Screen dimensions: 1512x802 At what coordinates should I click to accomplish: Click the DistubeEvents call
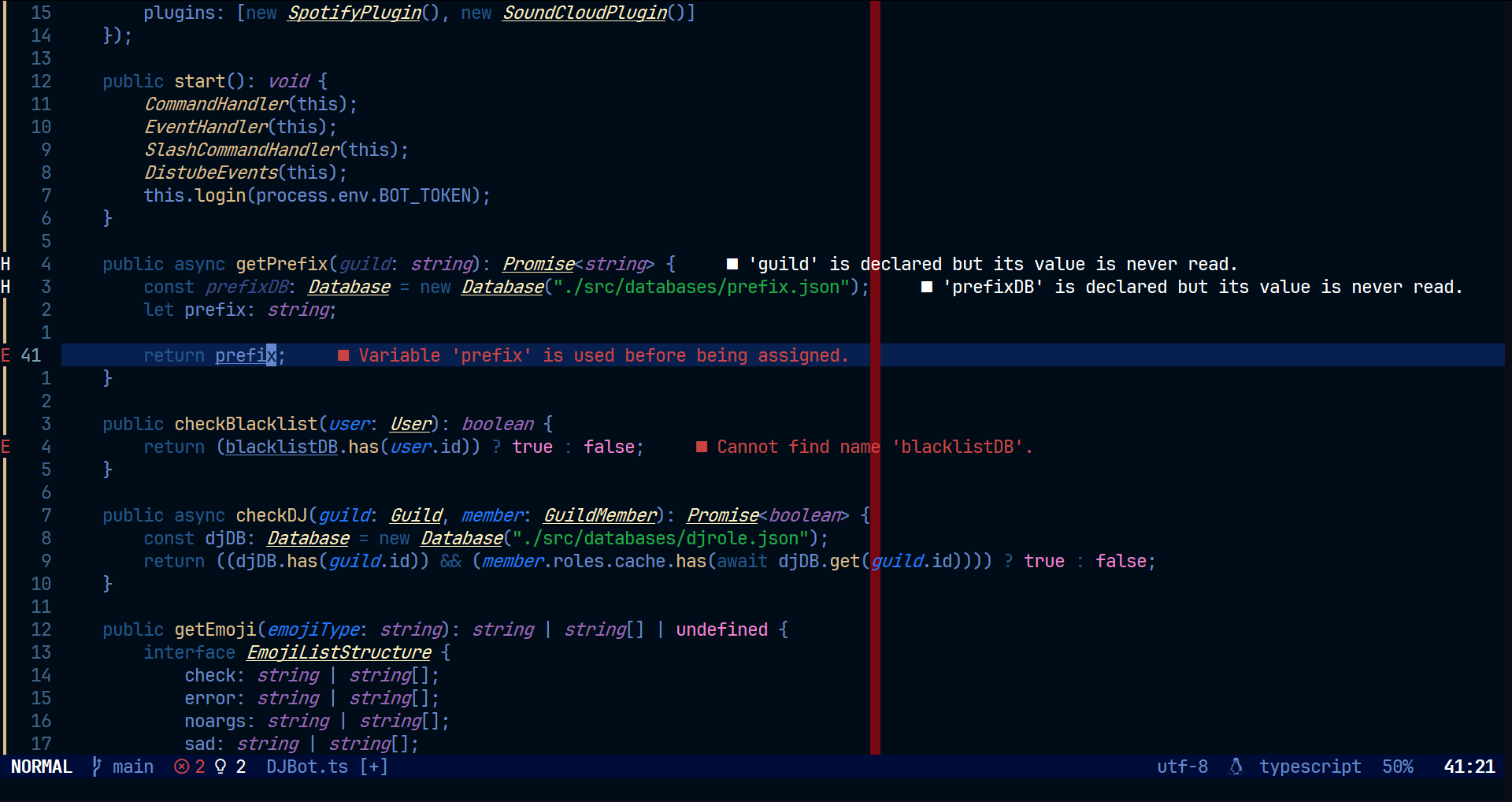[x=211, y=173]
